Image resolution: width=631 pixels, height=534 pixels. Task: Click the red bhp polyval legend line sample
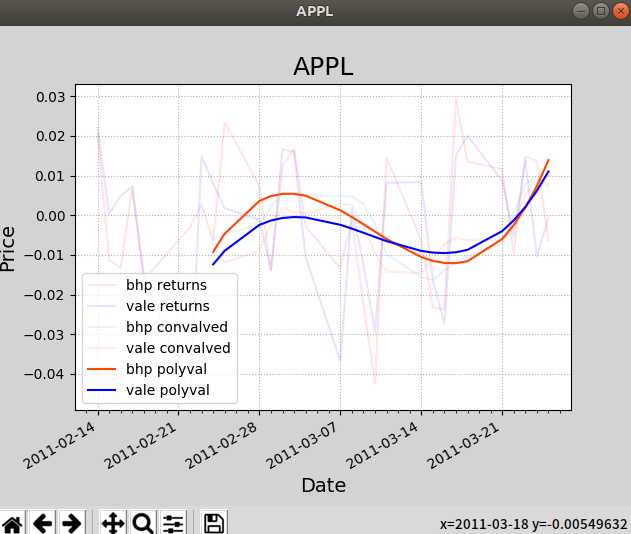(101, 369)
